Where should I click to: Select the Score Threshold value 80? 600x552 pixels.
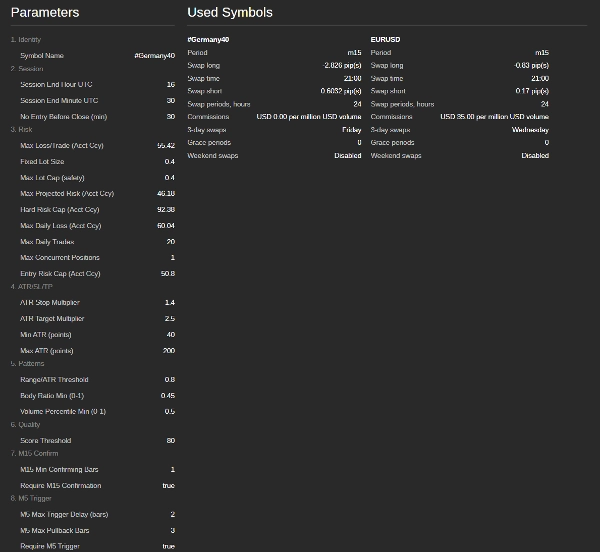[171, 441]
